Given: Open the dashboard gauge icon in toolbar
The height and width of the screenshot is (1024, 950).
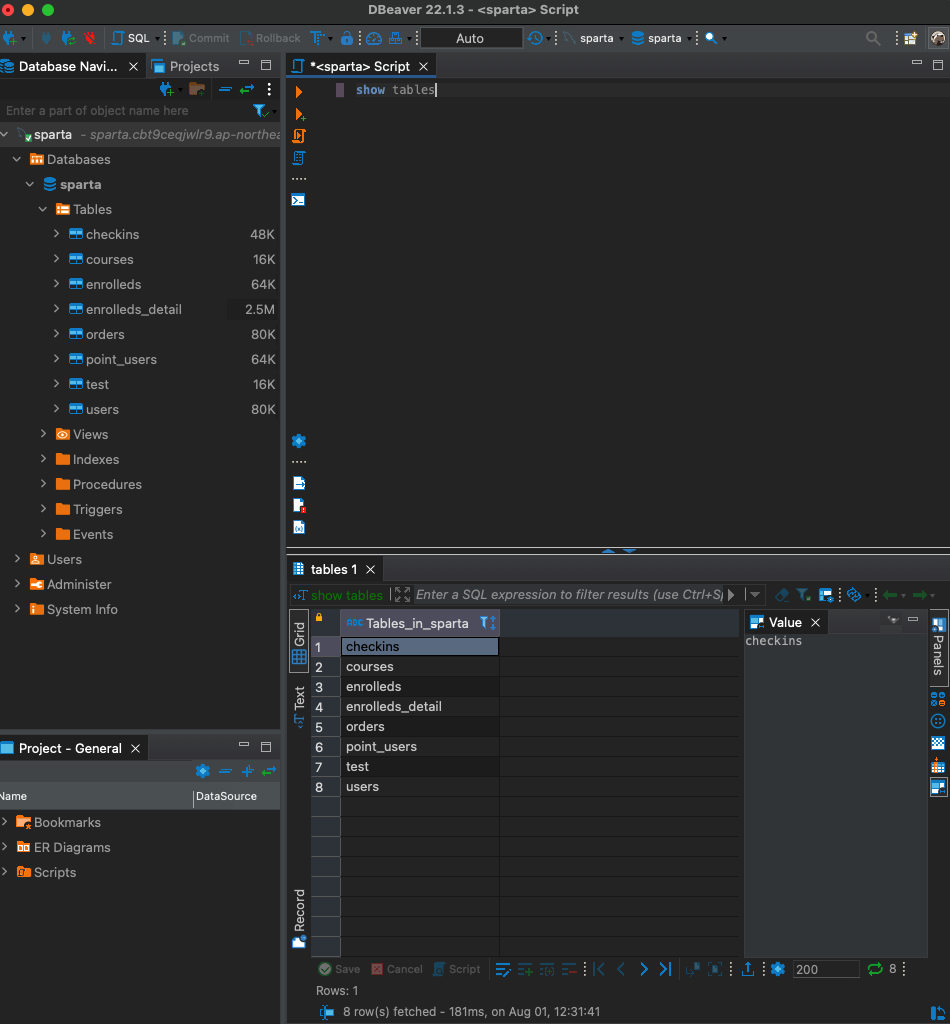Looking at the screenshot, I should tap(373, 39).
